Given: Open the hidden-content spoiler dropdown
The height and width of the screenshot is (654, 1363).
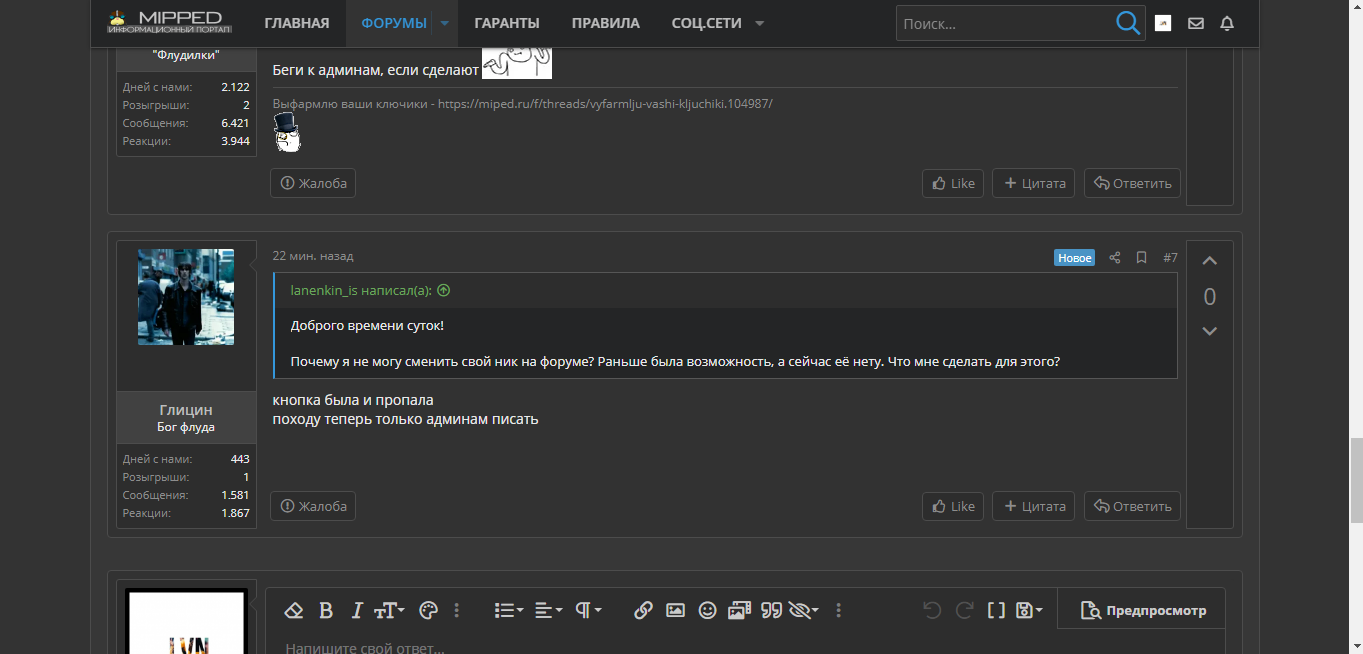Looking at the screenshot, I should [804, 610].
